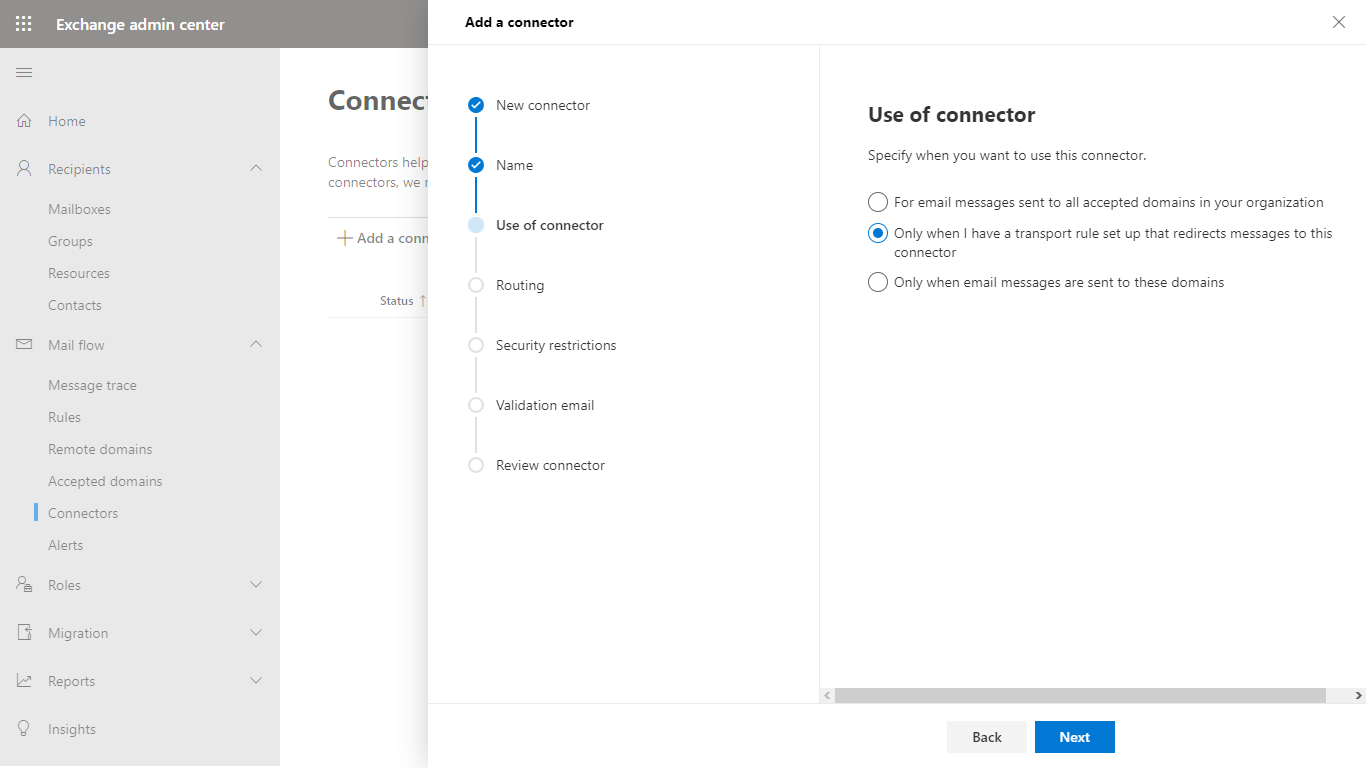Viewport: 1366px width, 768px height.
Task: Click the Home house icon
Action: coord(24,121)
